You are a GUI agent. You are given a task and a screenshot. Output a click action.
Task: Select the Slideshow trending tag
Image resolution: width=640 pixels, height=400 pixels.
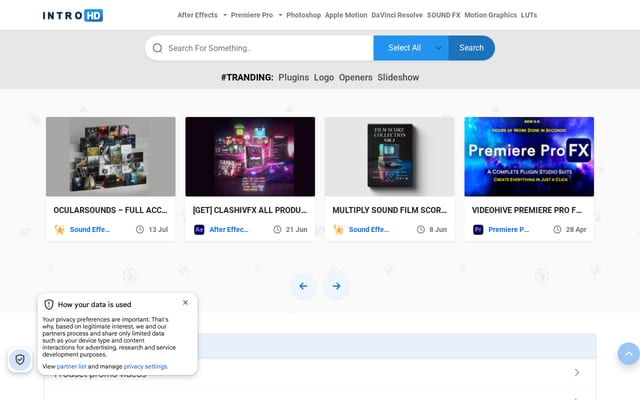click(x=398, y=77)
